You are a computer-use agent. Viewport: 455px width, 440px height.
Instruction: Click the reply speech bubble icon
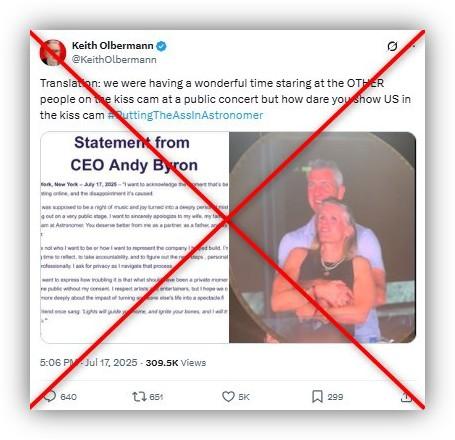50,396
